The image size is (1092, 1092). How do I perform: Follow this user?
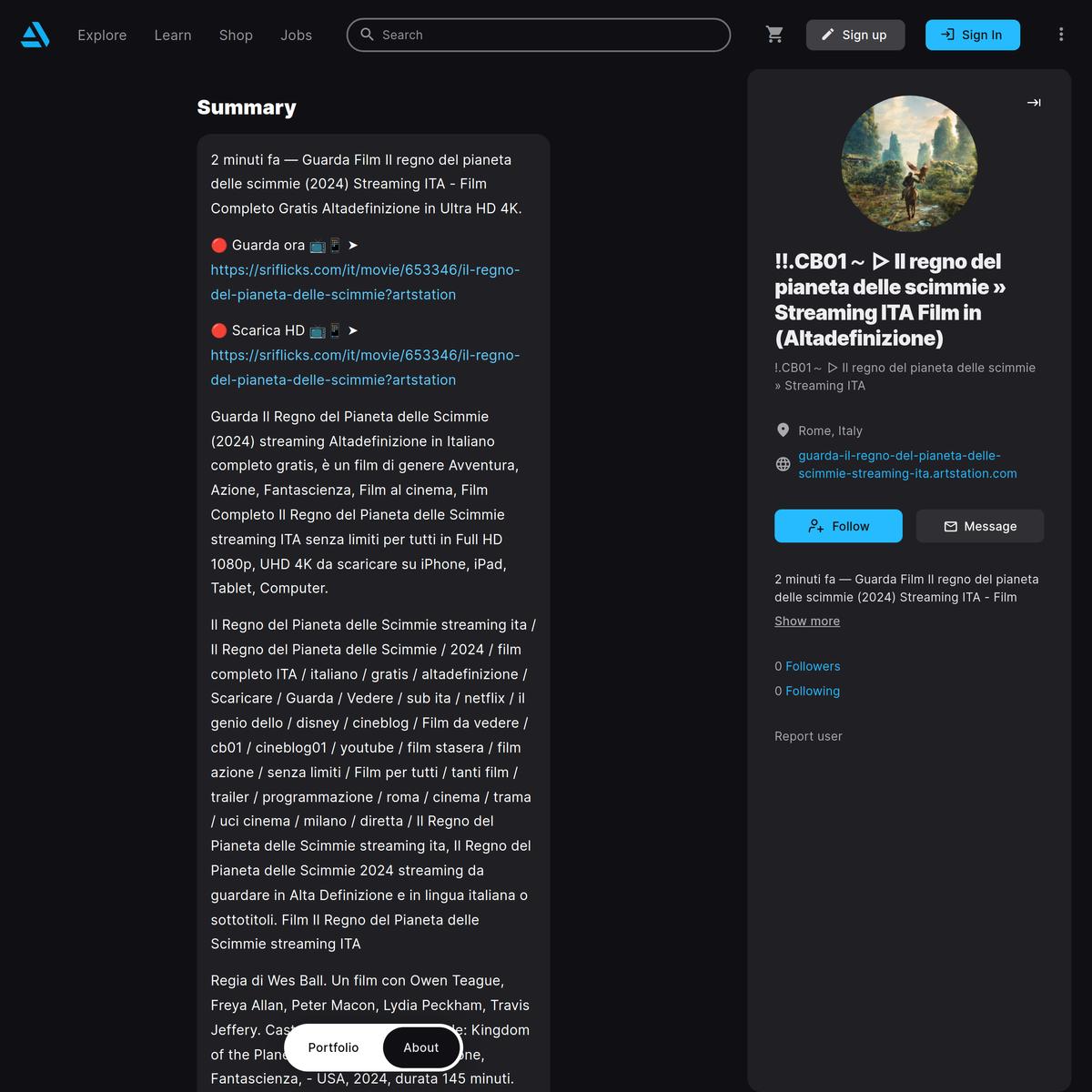pos(838,526)
